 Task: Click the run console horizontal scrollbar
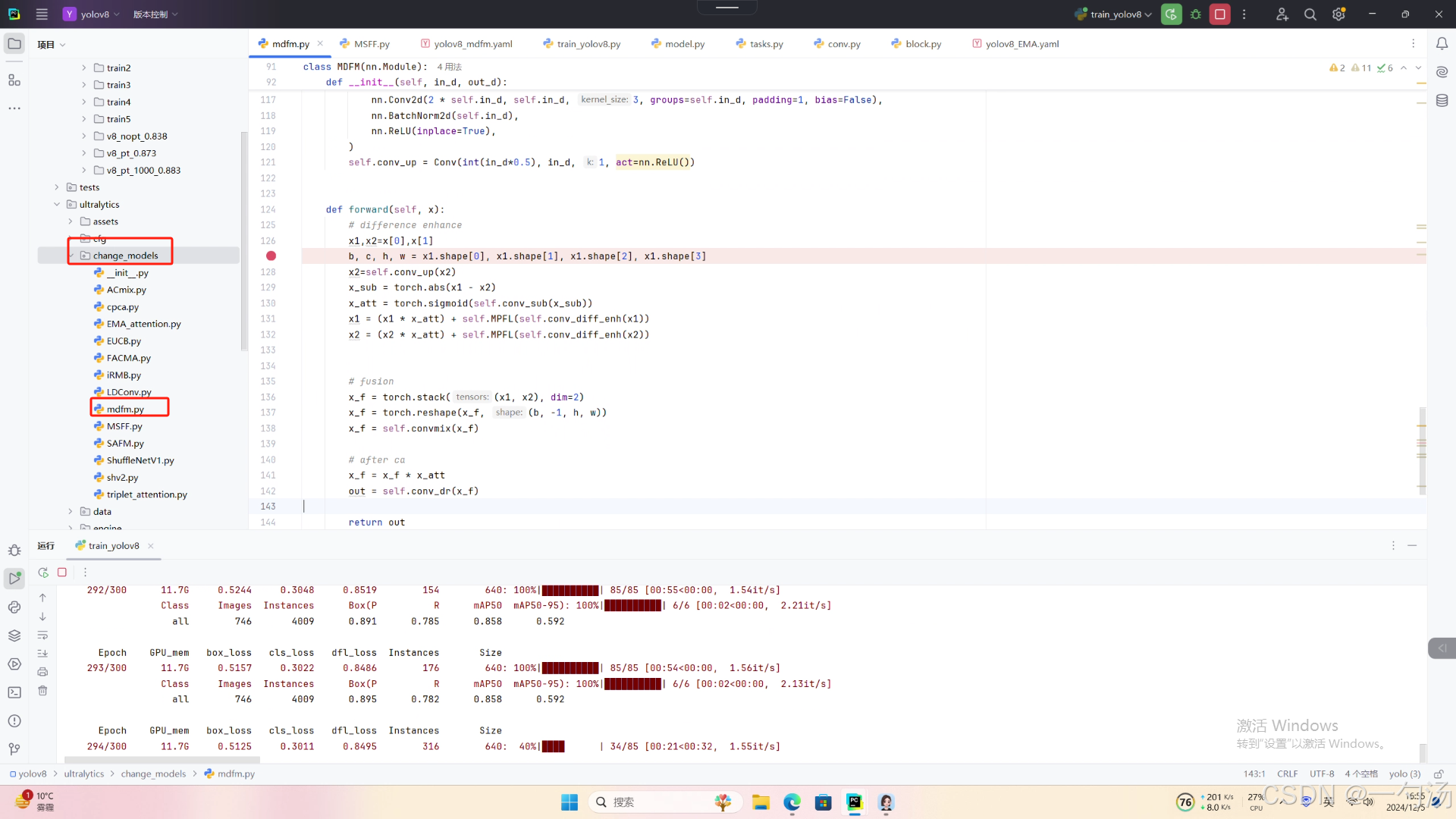click(x=162, y=759)
